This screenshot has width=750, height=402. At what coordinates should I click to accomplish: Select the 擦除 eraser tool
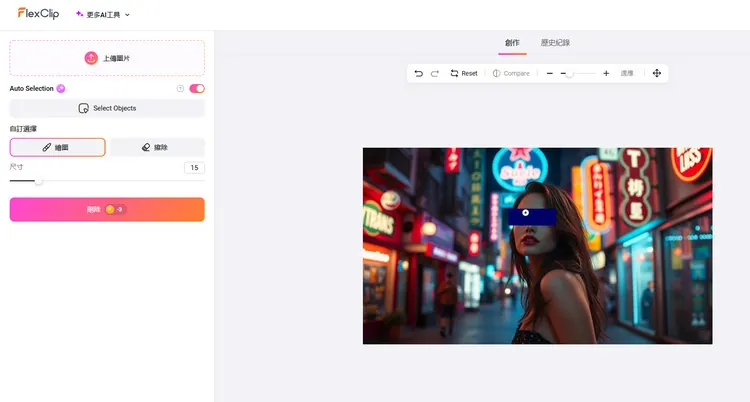[157, 147]
